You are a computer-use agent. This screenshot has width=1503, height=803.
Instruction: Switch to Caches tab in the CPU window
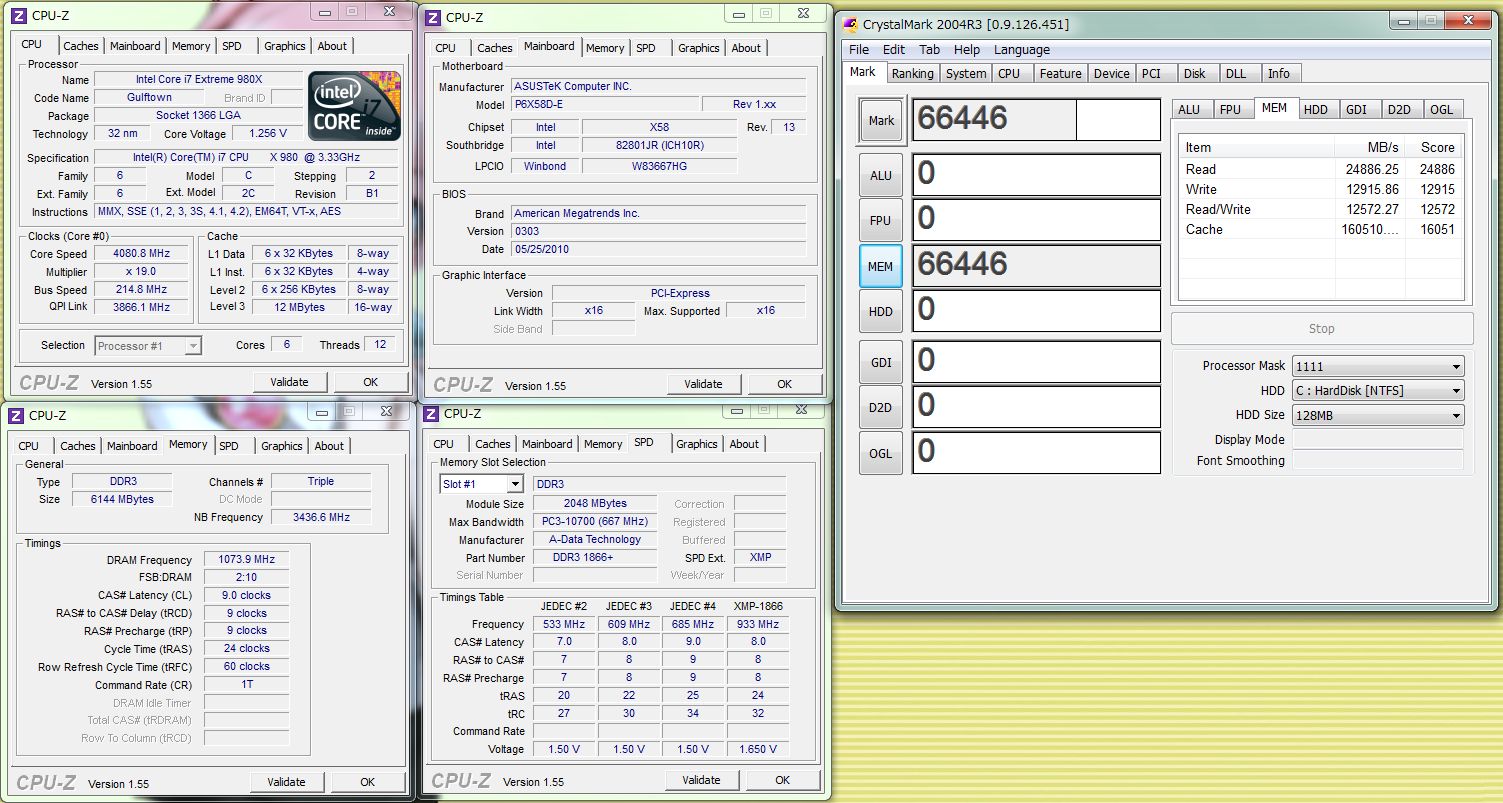click(81, 46)
